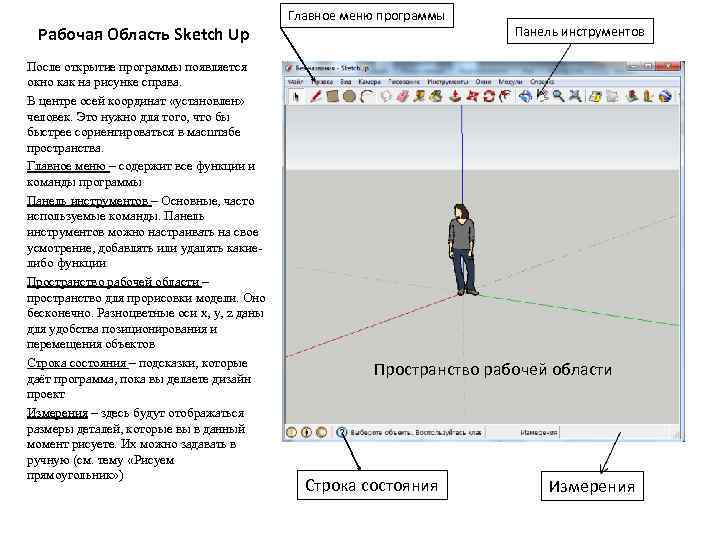Pick the Tape Measure tool
720x540 pixels.
419,96
